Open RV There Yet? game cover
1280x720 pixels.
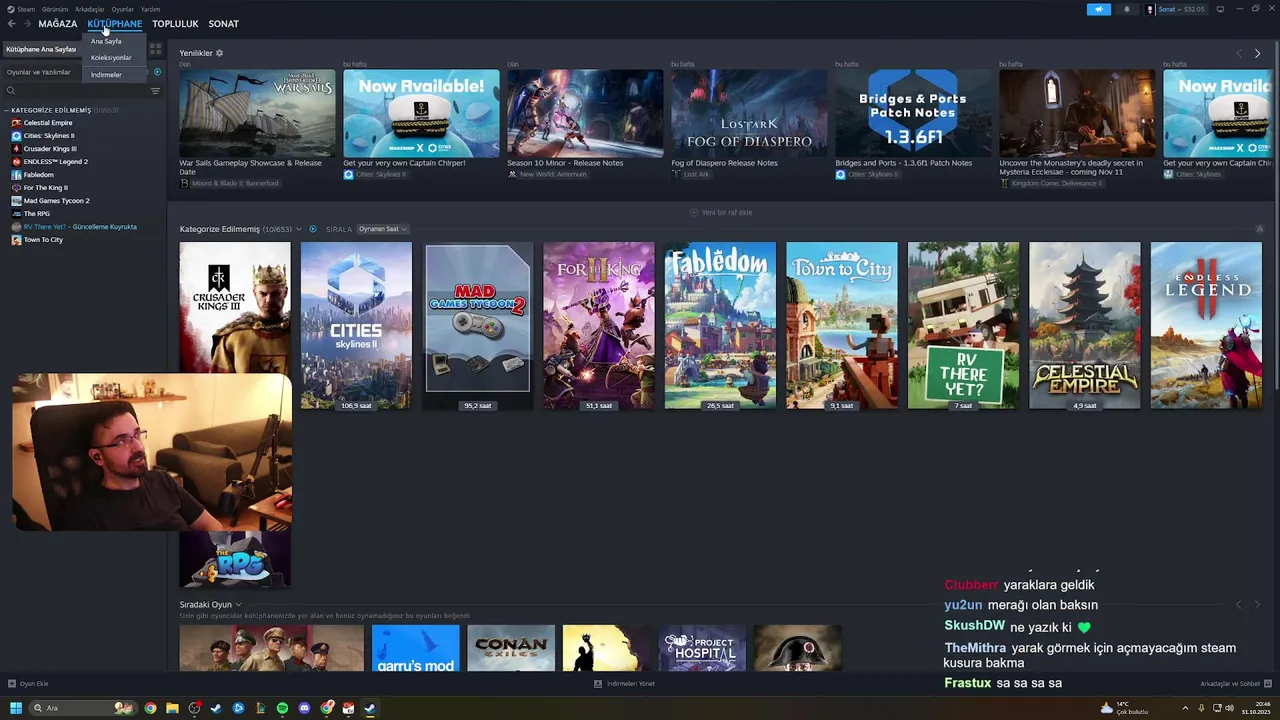click(x=963, y=325)
